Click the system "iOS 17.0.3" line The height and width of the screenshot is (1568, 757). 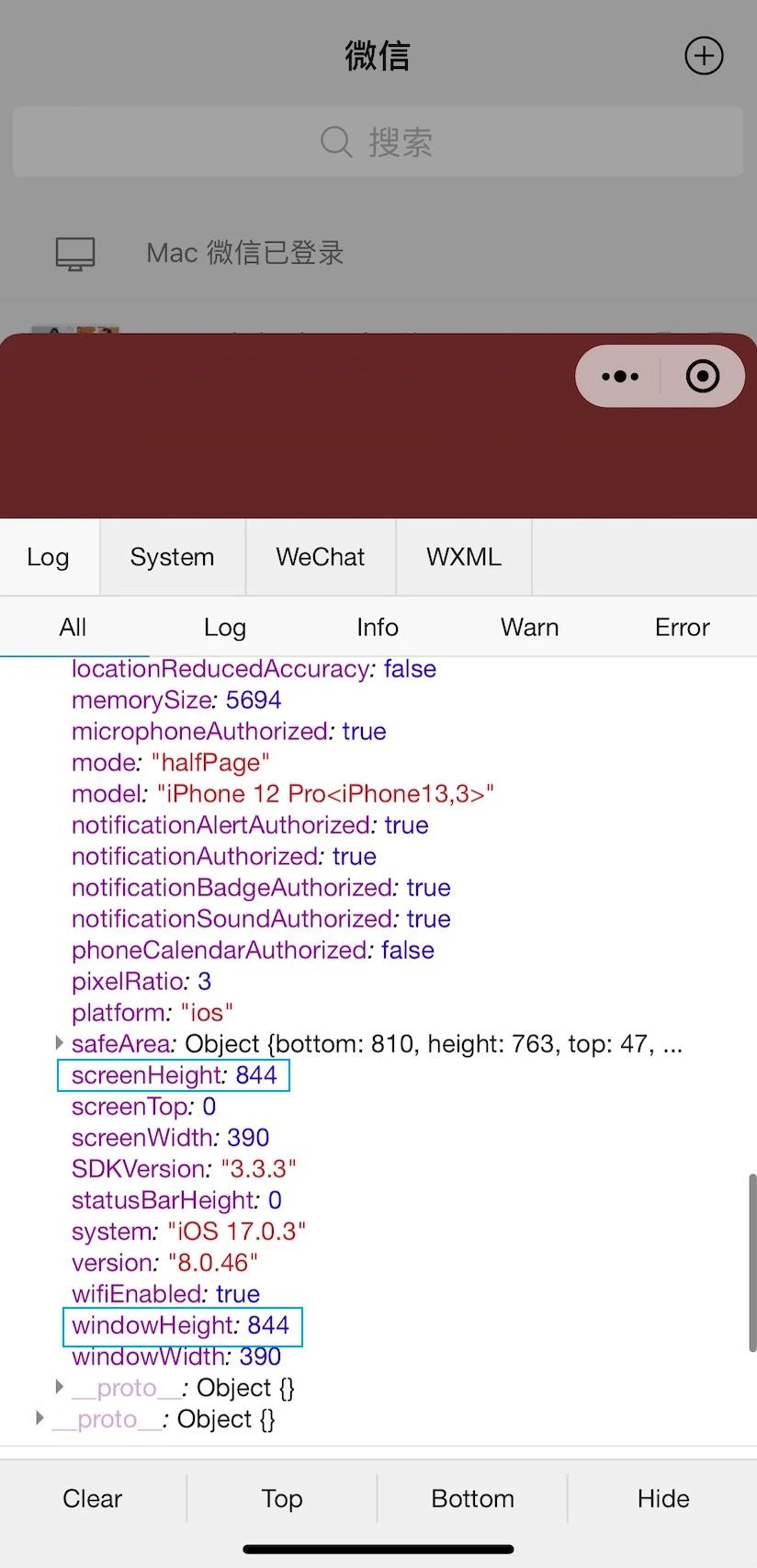tap(188, 1232)
